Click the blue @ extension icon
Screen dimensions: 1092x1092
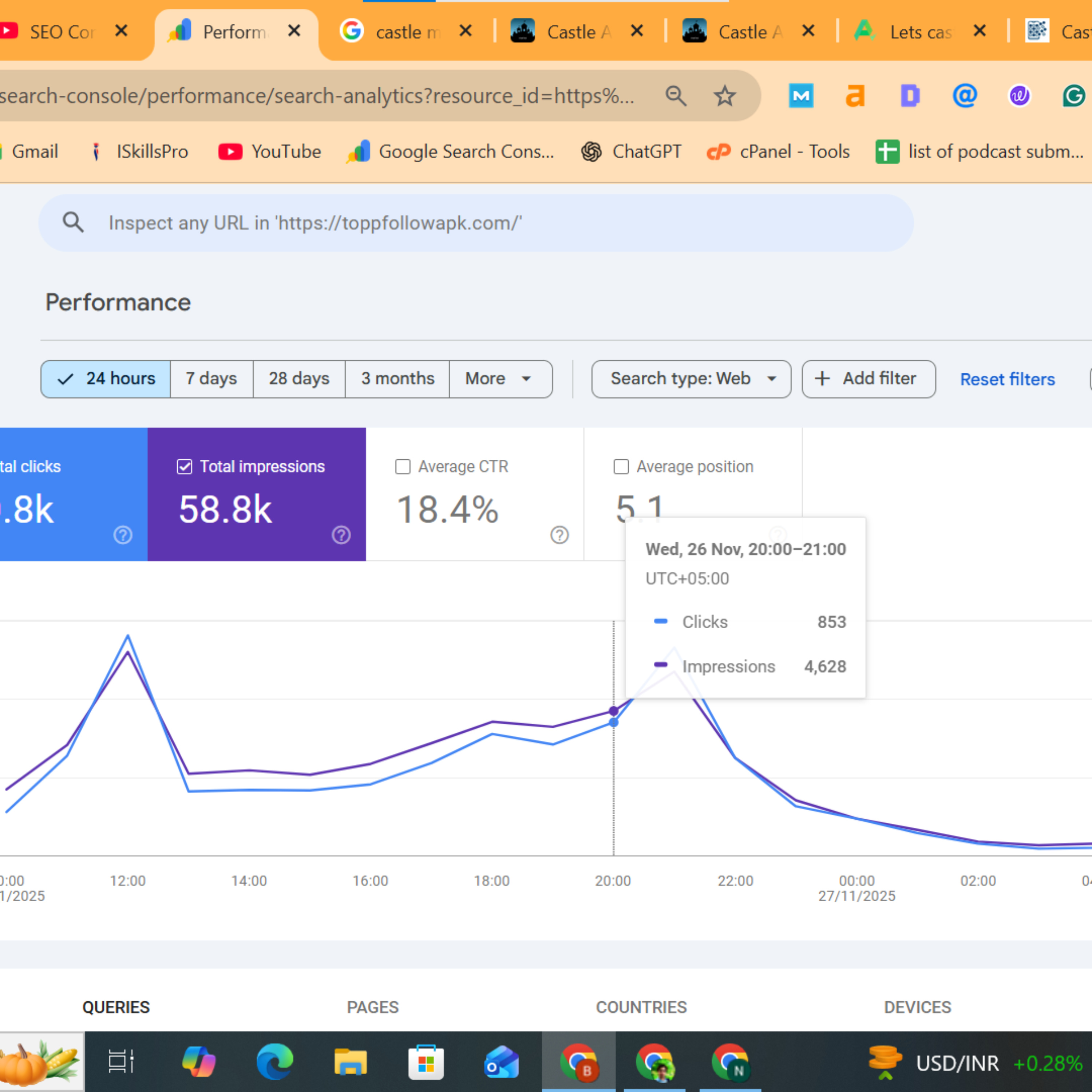tap(965, 96)
